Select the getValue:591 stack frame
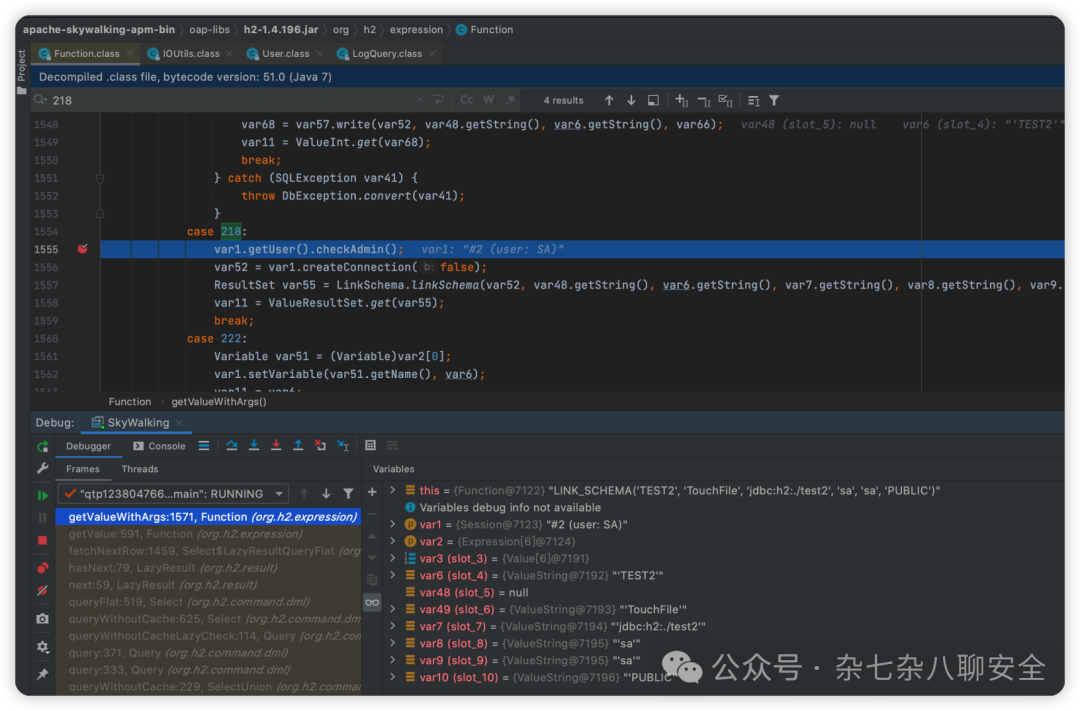Viewport: 1080px width, 711px height. [x=208, y=534]
